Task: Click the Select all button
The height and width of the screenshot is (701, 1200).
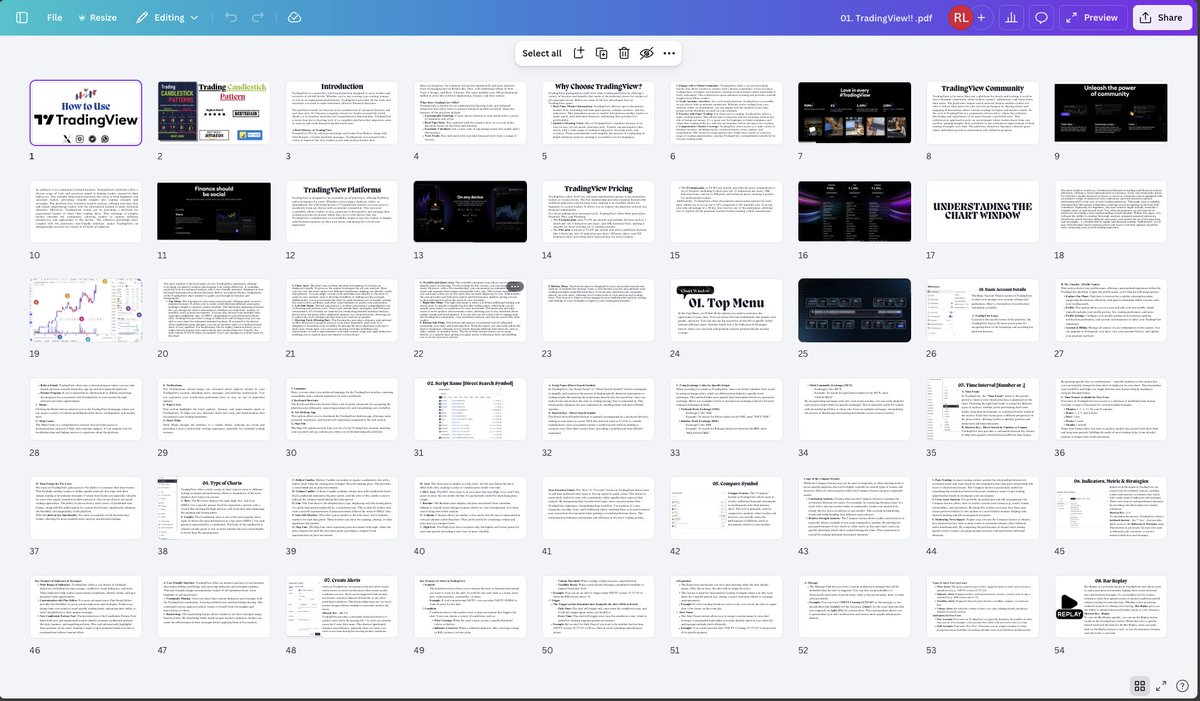Action: point(542,53)
